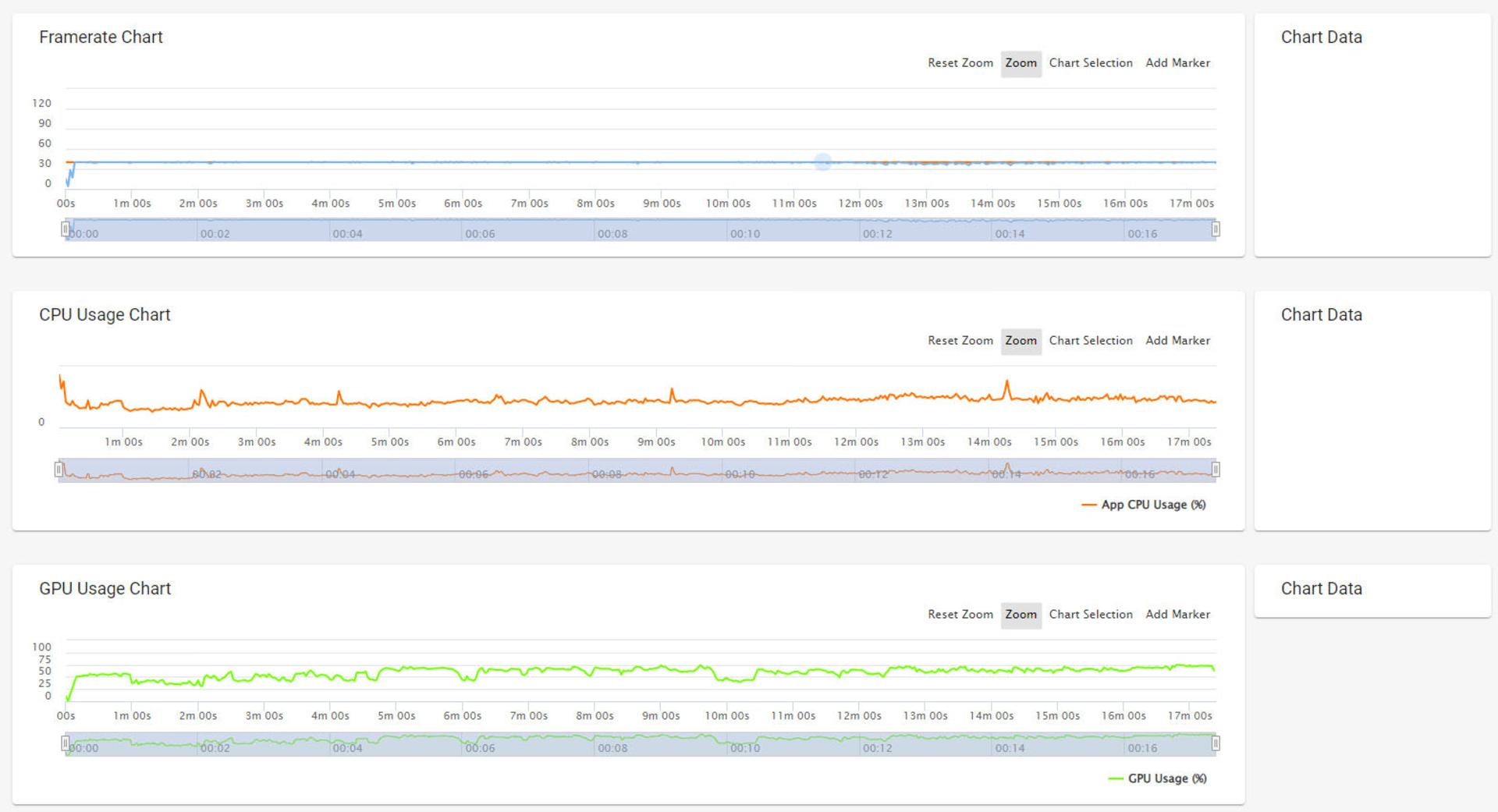Click left handle of Framerate range slider
This screenshot has height=812, width=1498.
[x=66, y=229]
